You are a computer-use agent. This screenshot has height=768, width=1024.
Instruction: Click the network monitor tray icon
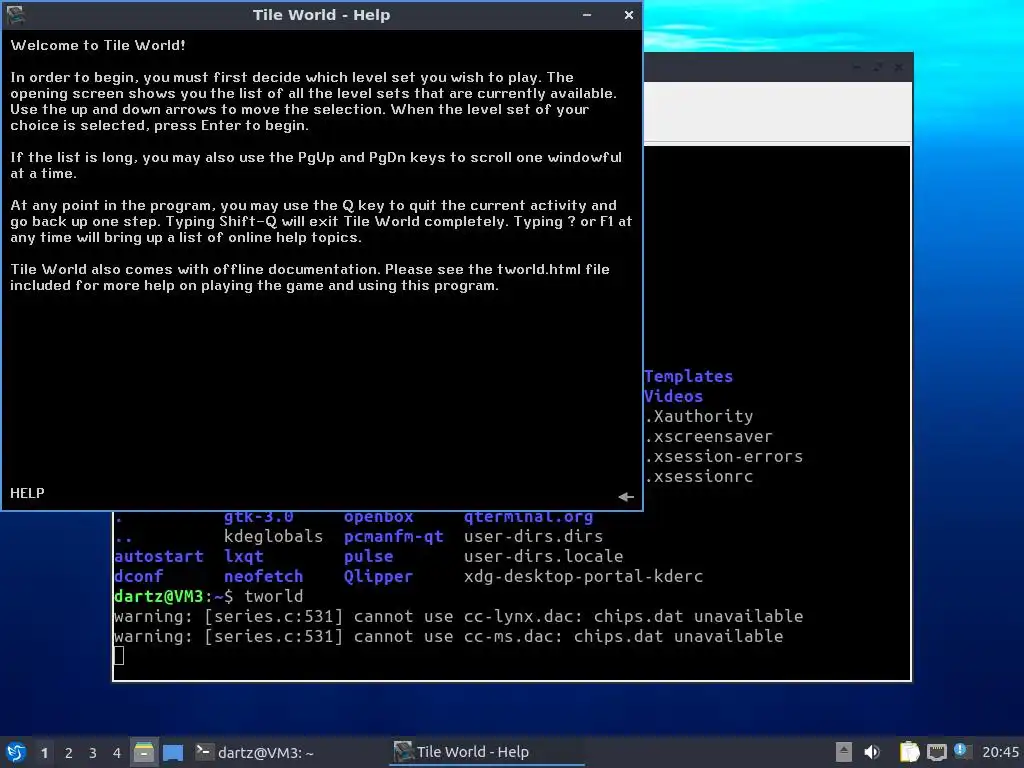tap(936, 752)
